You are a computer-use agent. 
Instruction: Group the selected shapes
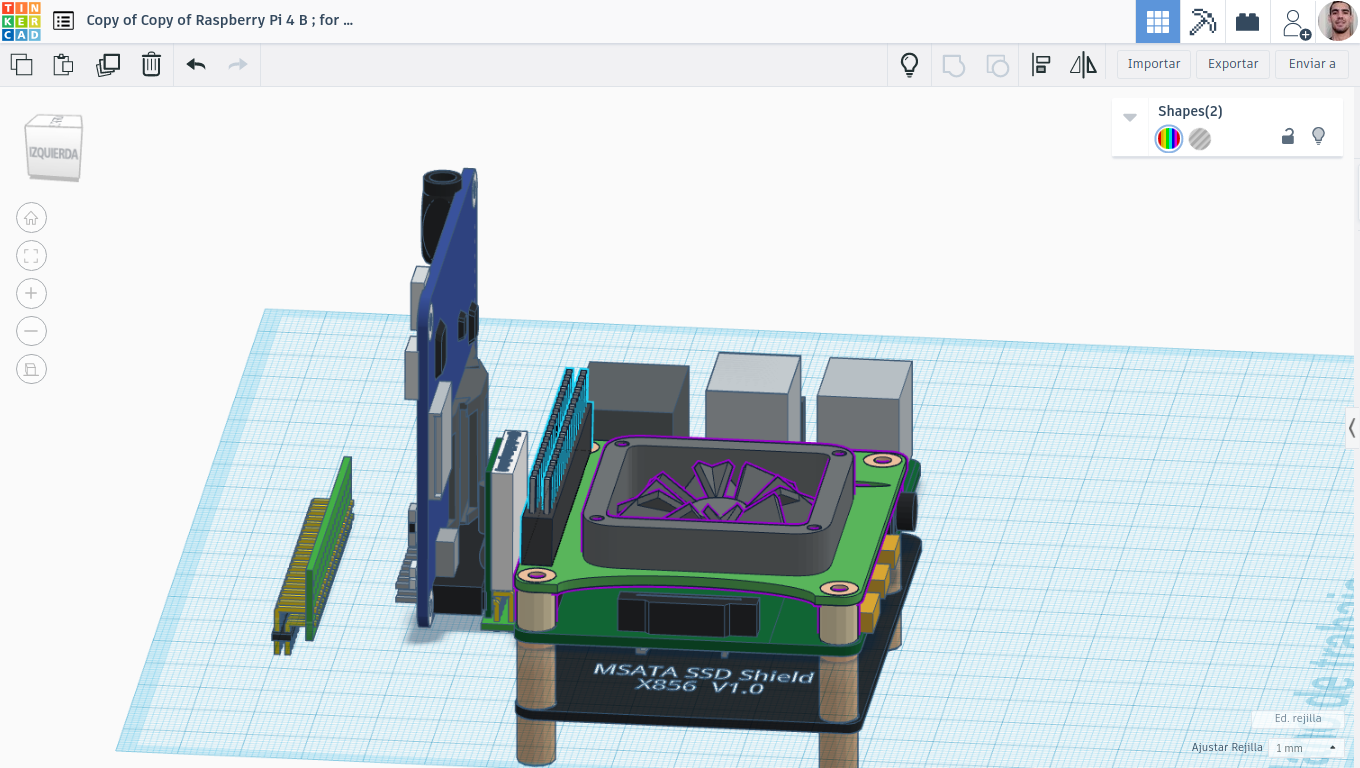click(954, 66)
